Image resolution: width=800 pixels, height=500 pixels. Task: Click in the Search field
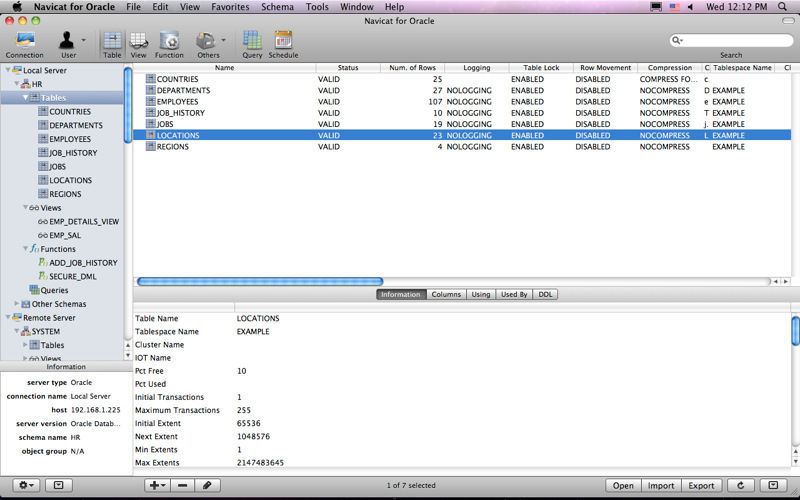[x=731, y=40]
